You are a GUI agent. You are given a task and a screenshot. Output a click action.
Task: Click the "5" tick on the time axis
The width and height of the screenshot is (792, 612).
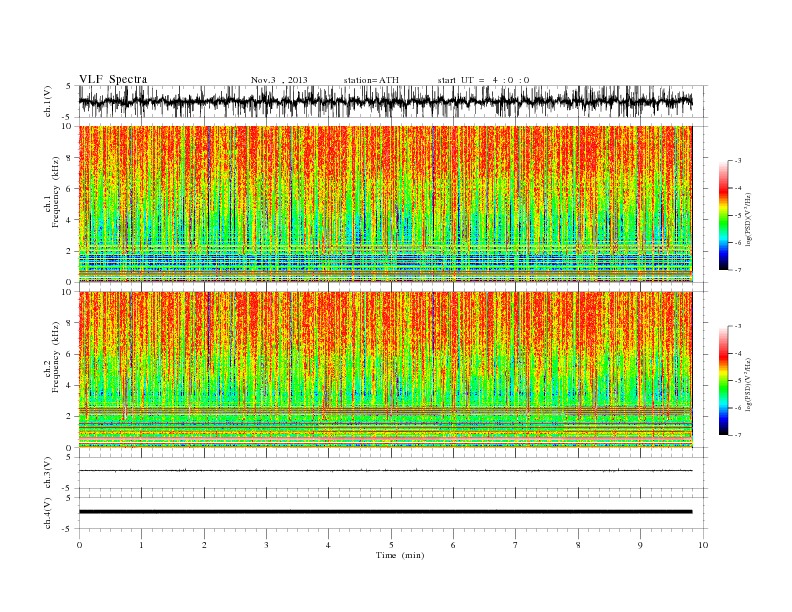[x=391, y=545]
